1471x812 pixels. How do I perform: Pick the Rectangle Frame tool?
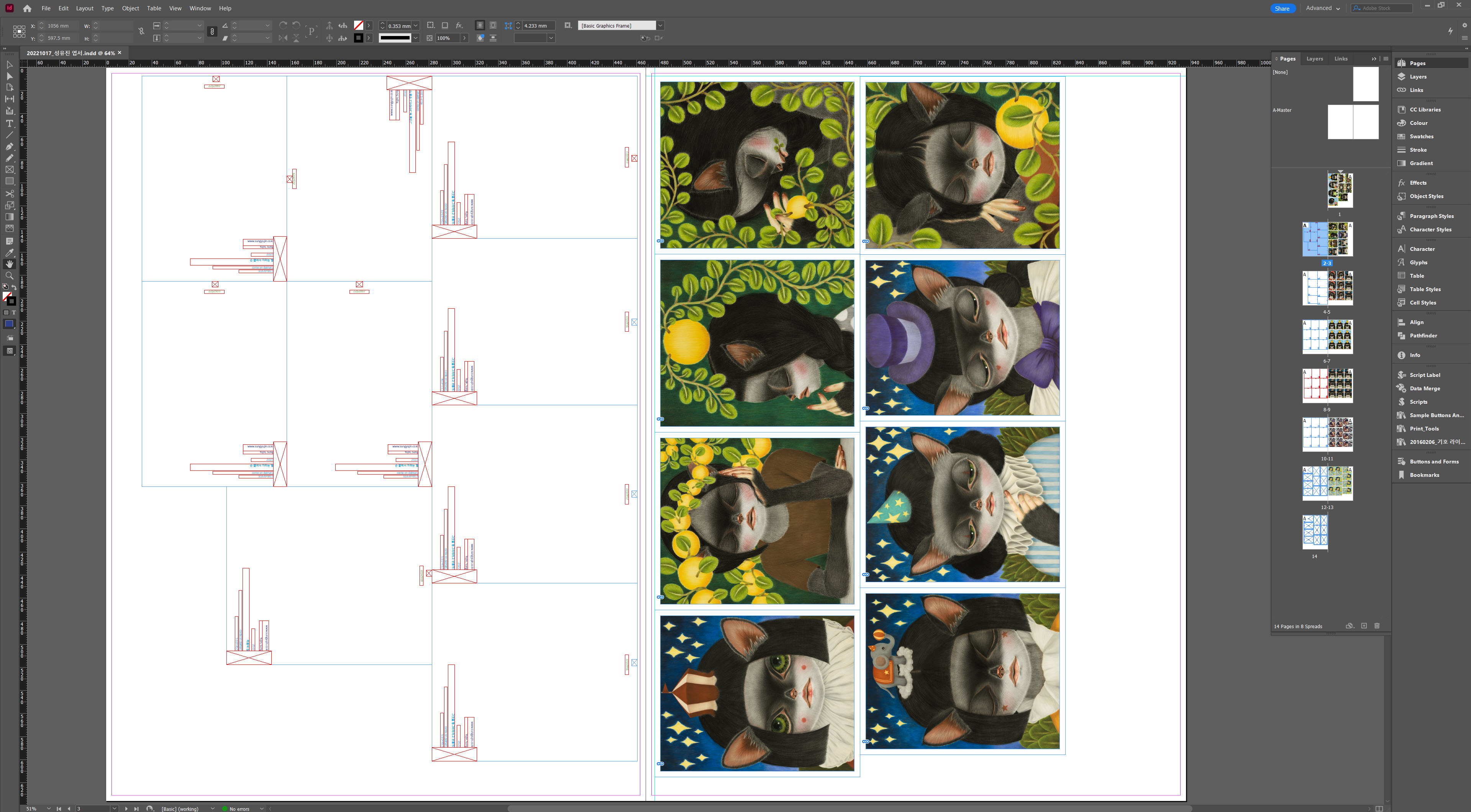tap(9, 169)
